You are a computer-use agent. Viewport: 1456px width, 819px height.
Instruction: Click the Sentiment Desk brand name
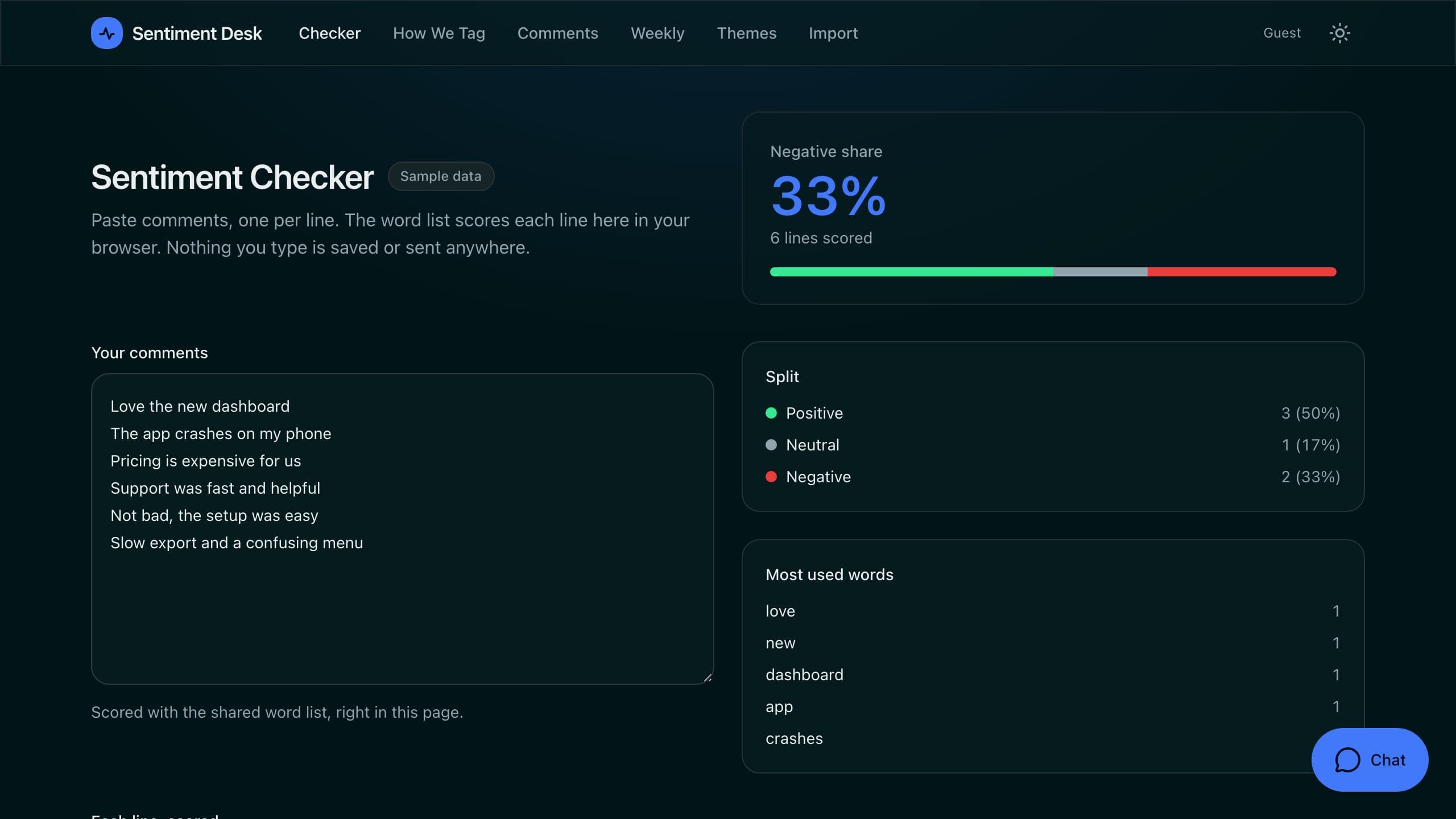point(197,34)
